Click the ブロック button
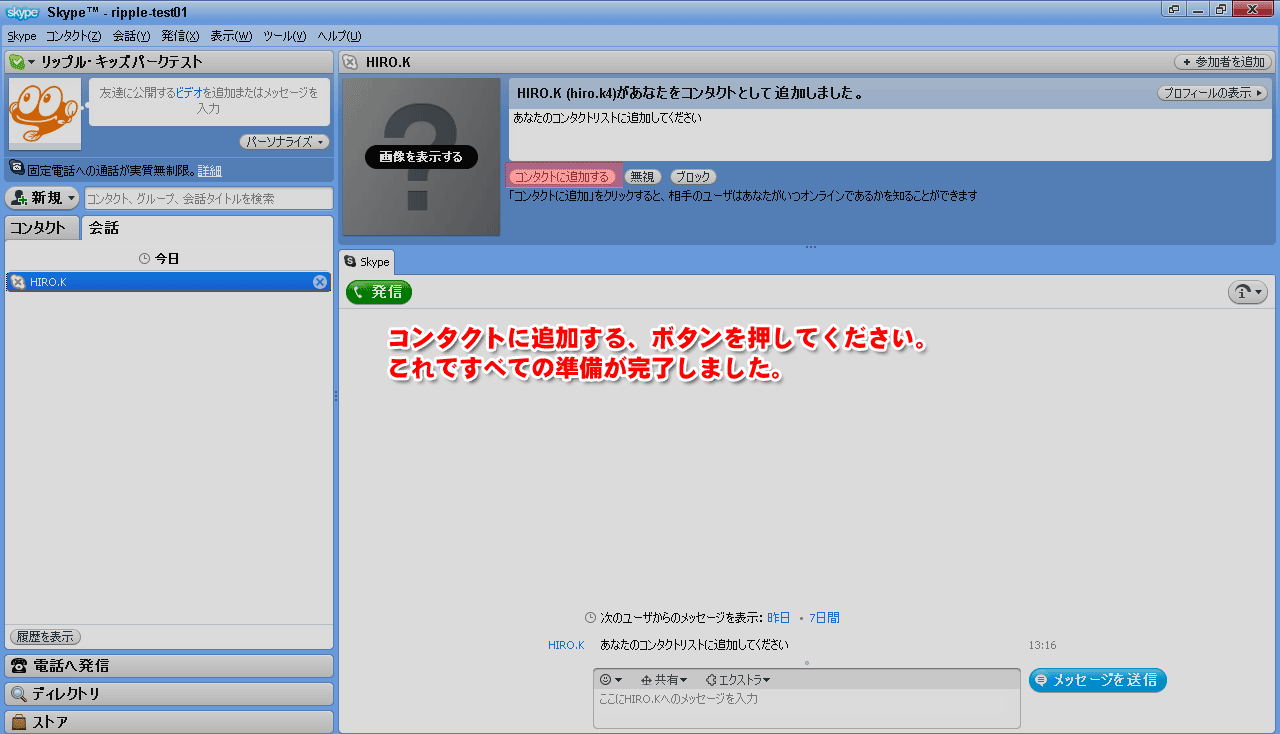The image size is (1280, 734). pyautogui.click(x=693, y=177)
